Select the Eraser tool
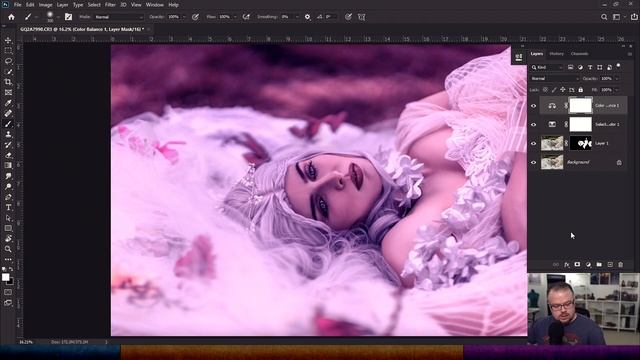Screen dimensions: 640x360 click(8, 155)
